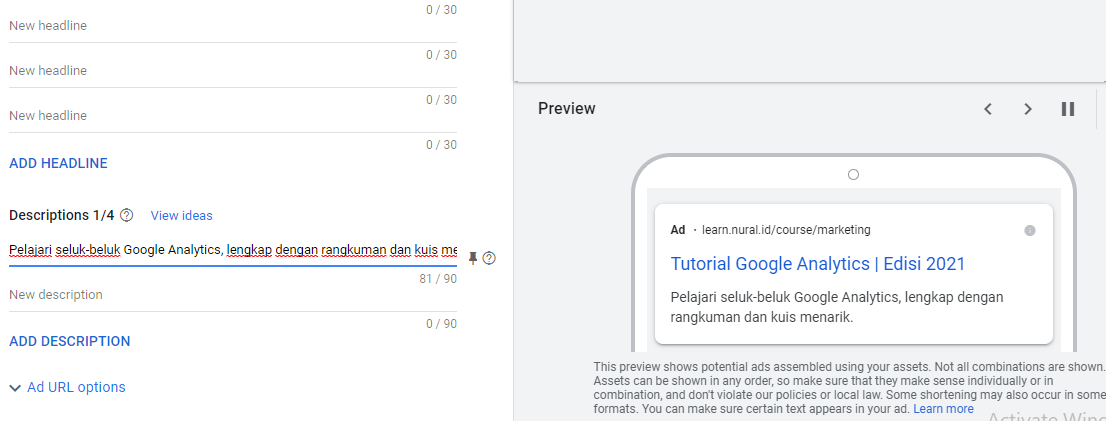Open the Learn more link
The height and width of the screenshot is (421, 1106).
(x=943, y=409)
